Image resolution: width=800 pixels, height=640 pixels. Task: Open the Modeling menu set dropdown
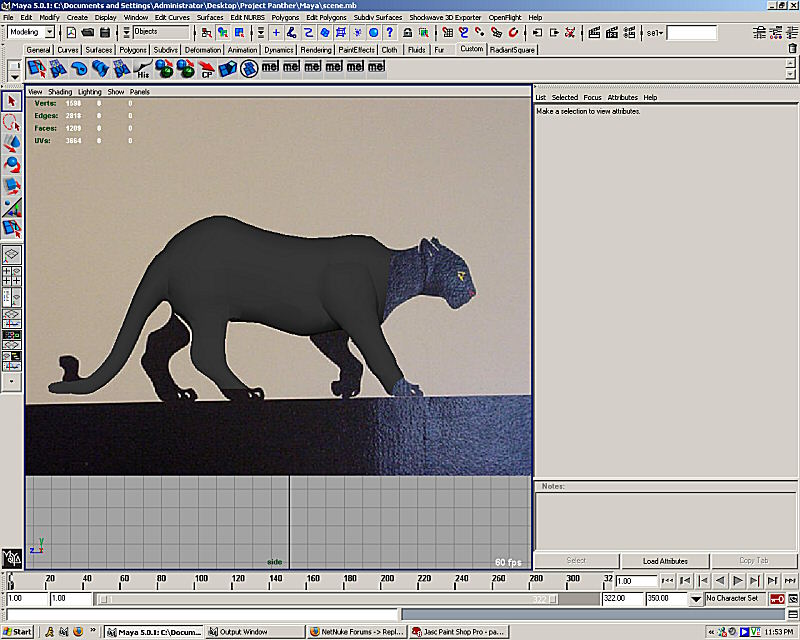pos(49,32)
